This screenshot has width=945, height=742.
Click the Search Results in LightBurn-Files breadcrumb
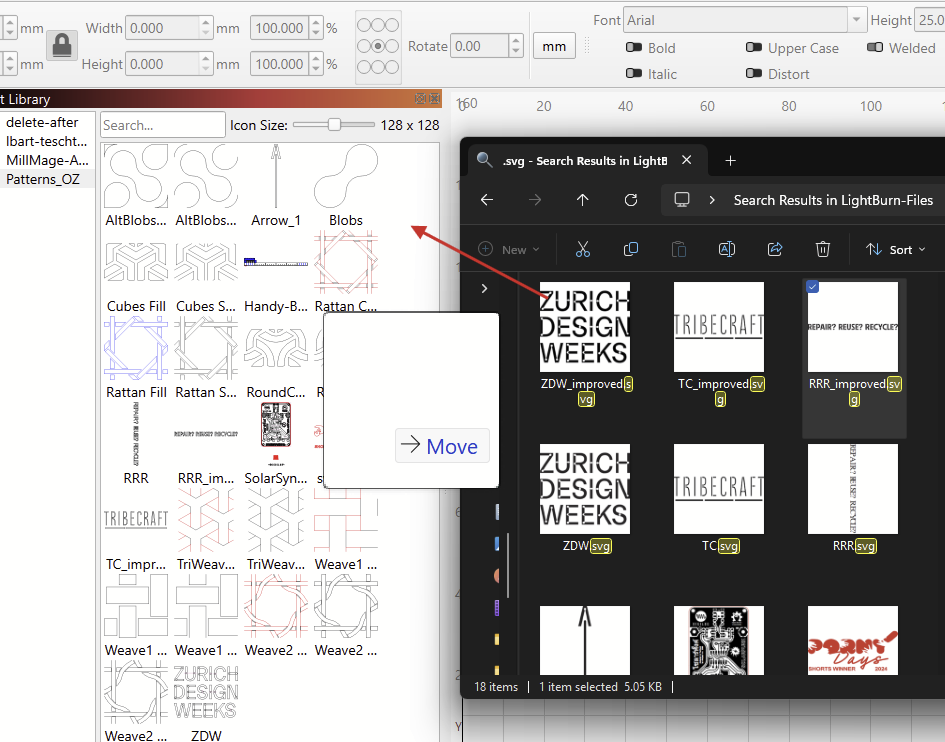click(x=833, y=200)
